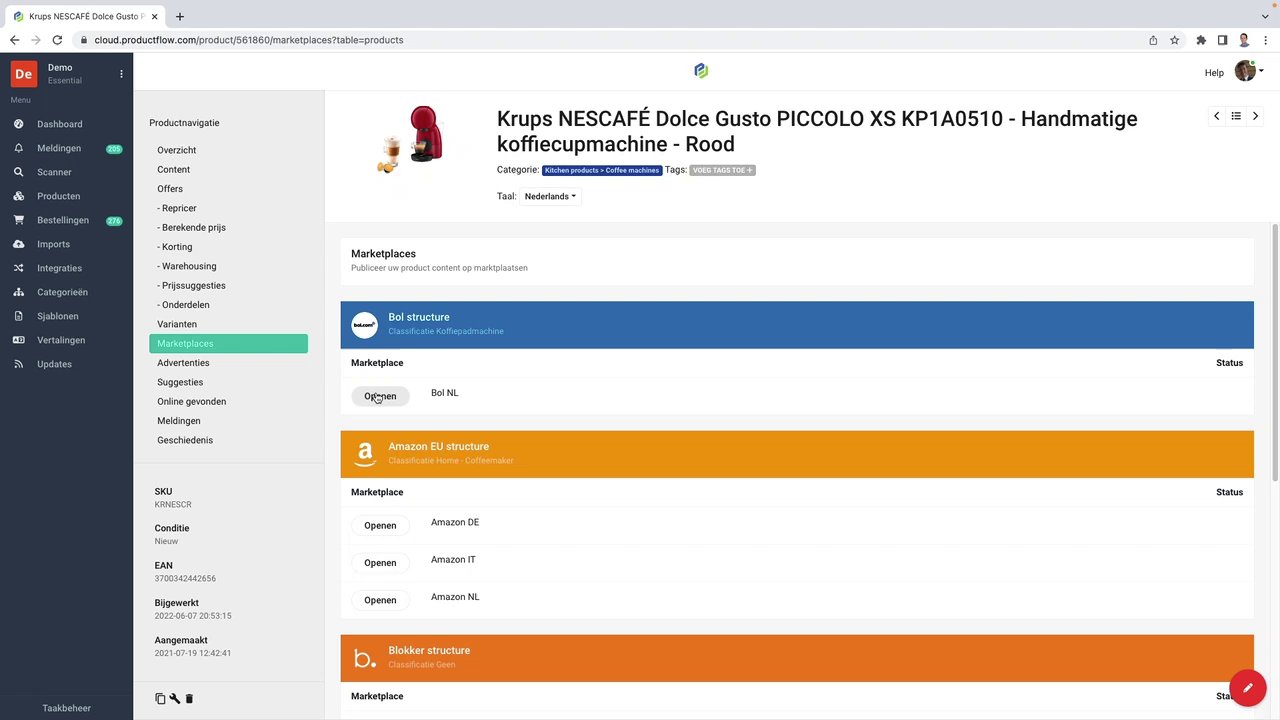This screenshot has height=720, width=1280.
Task: Click Openen for Bol NL
Action: [380, 396]
